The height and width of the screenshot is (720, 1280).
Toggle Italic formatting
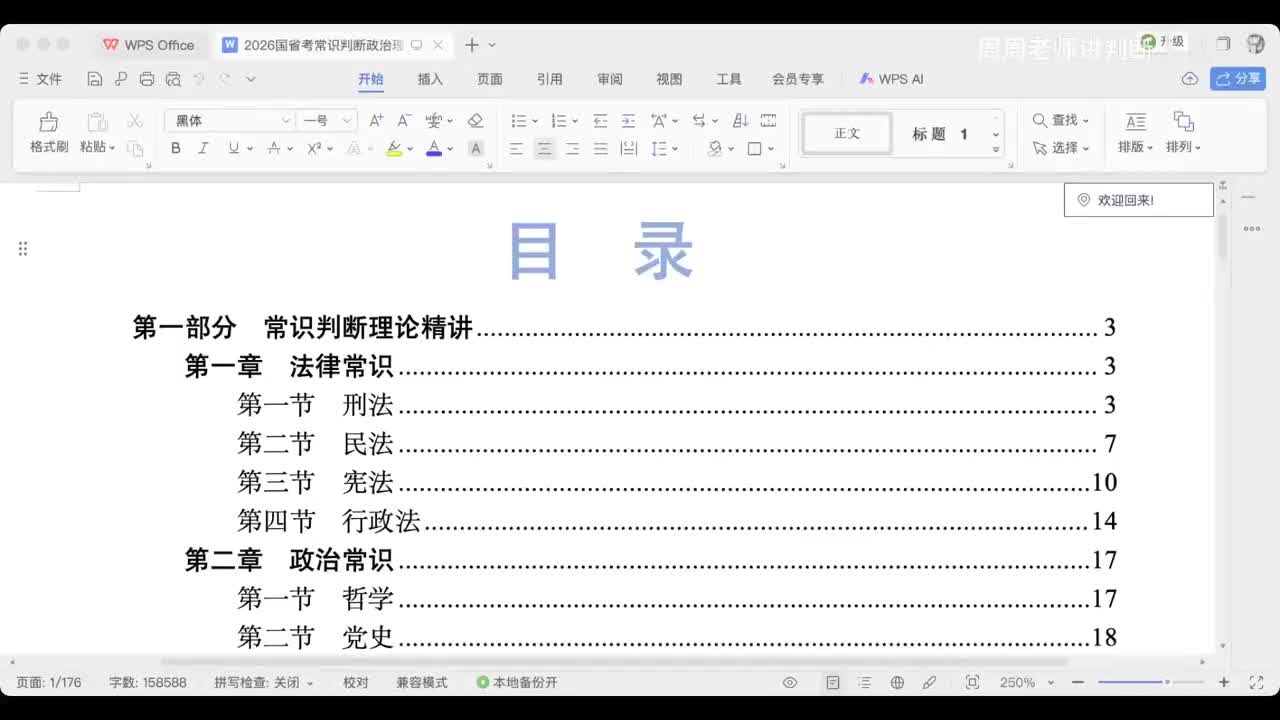coord(203,148)
